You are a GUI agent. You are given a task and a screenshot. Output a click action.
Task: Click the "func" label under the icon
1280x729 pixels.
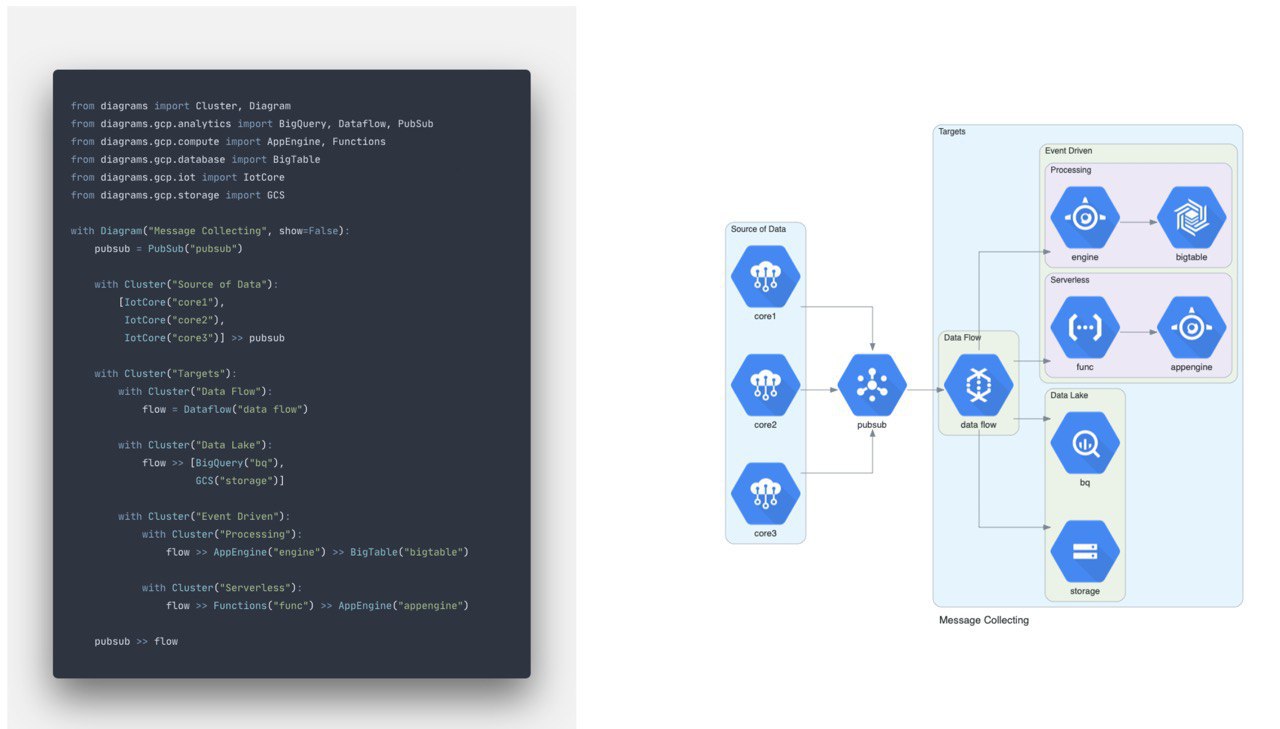click(1085, 367)
